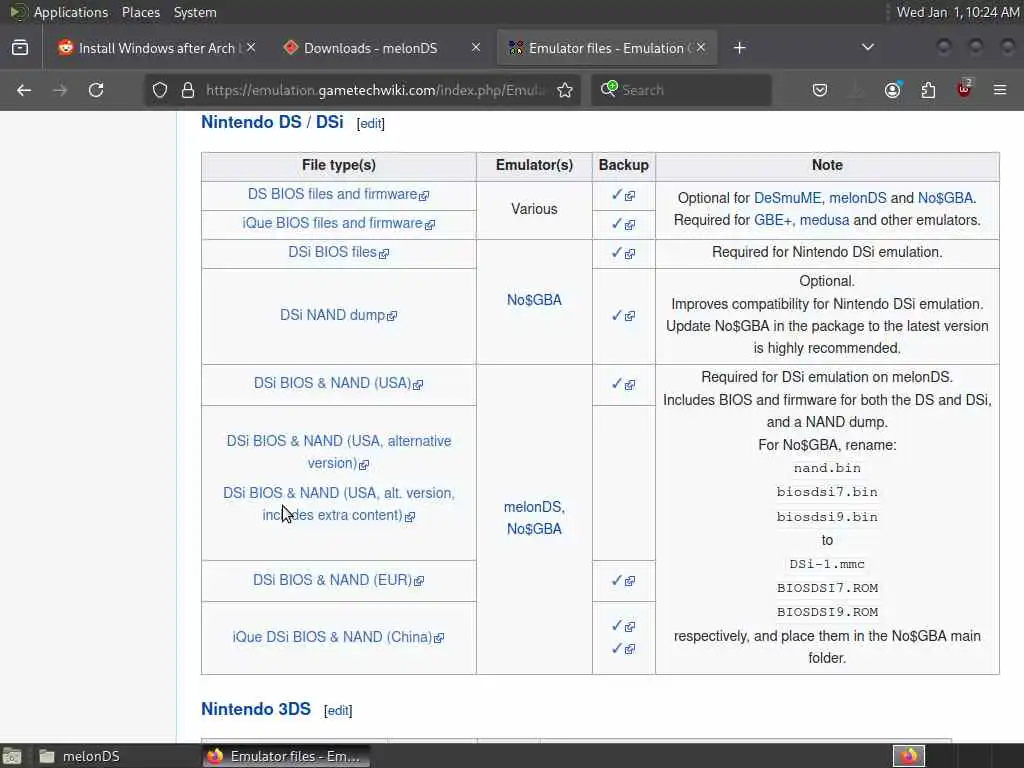This screenshot has height=768, width=1024.
Task: Show the desktop from the bottom panel
Action: tap(11, 756)
